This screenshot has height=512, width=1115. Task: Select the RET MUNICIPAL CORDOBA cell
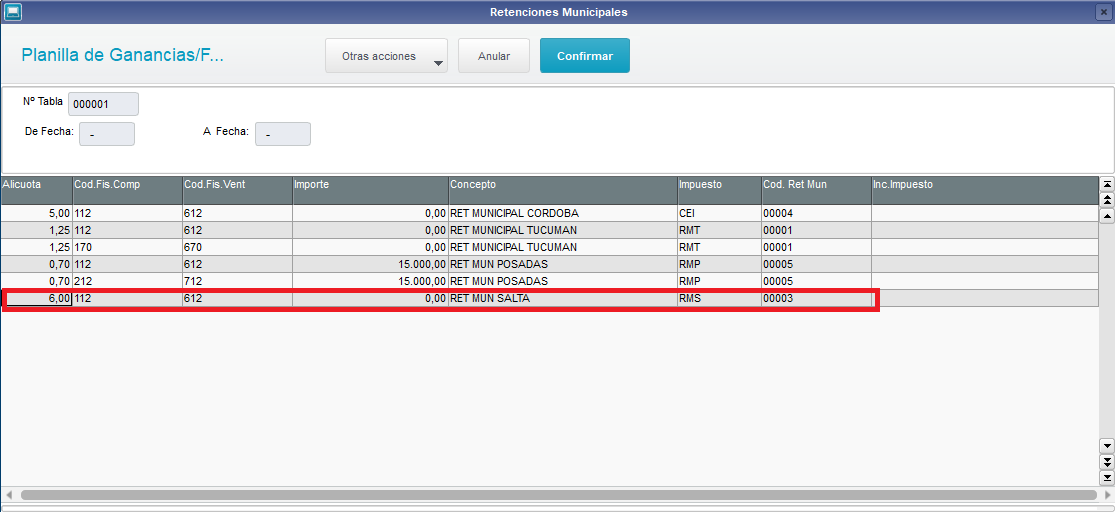coord(563,213)
